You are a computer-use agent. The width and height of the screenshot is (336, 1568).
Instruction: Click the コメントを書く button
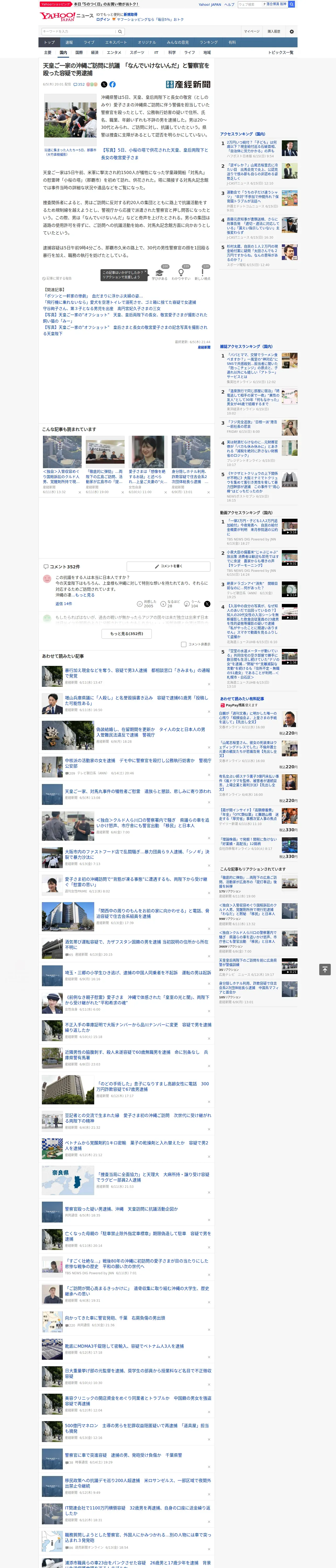pyautogui.click(x=168, y=566)
